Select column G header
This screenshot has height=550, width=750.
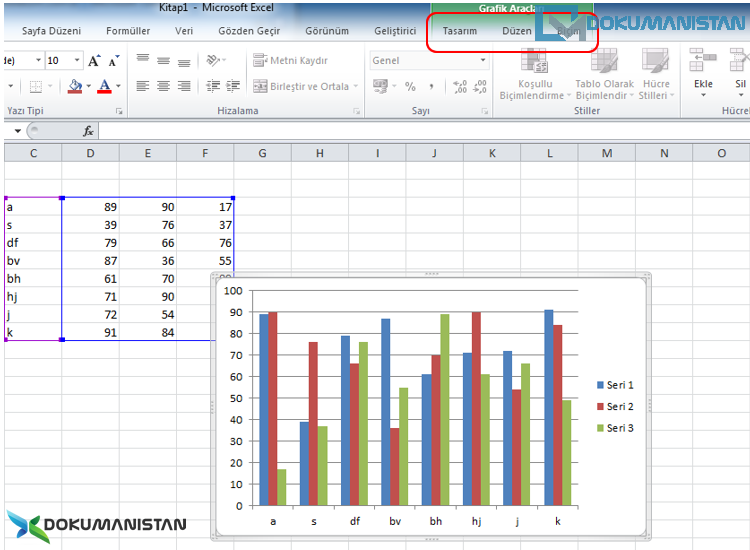[262, 153]
